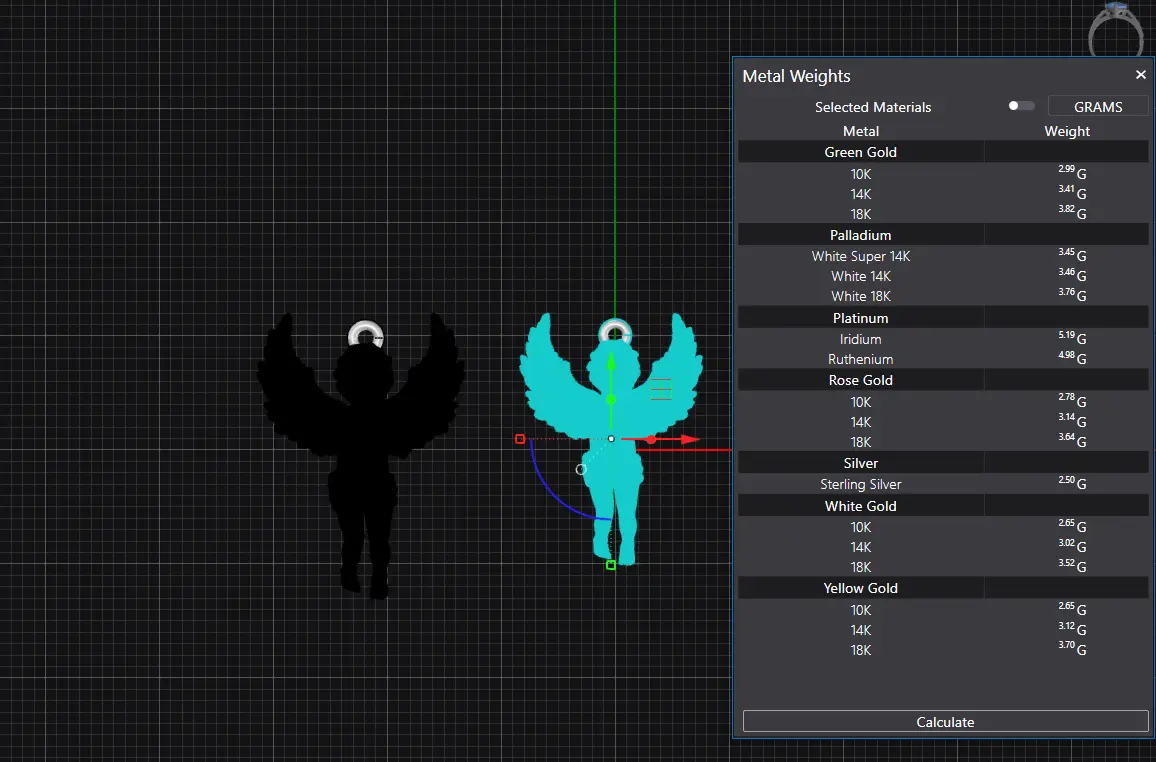
Task: Click the ring icon in top-right corner
Action: point(1115,30)
